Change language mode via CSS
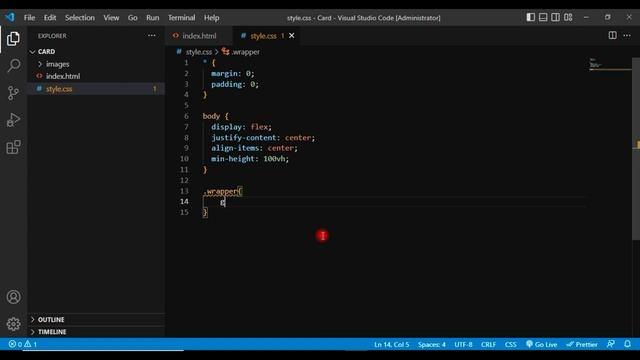 (x=510, y=344)
